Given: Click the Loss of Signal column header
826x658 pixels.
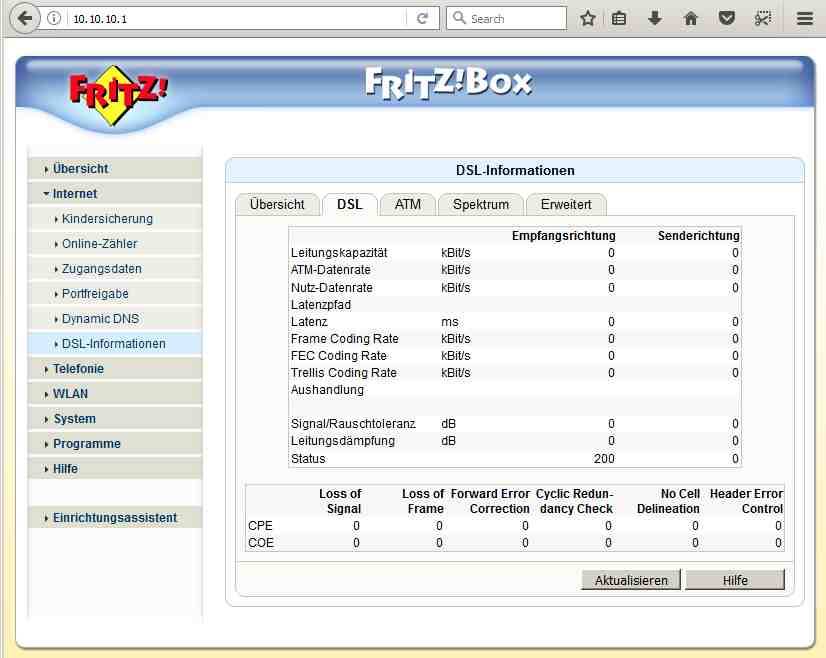Looking at the screenshot, I should pos(340,501).
